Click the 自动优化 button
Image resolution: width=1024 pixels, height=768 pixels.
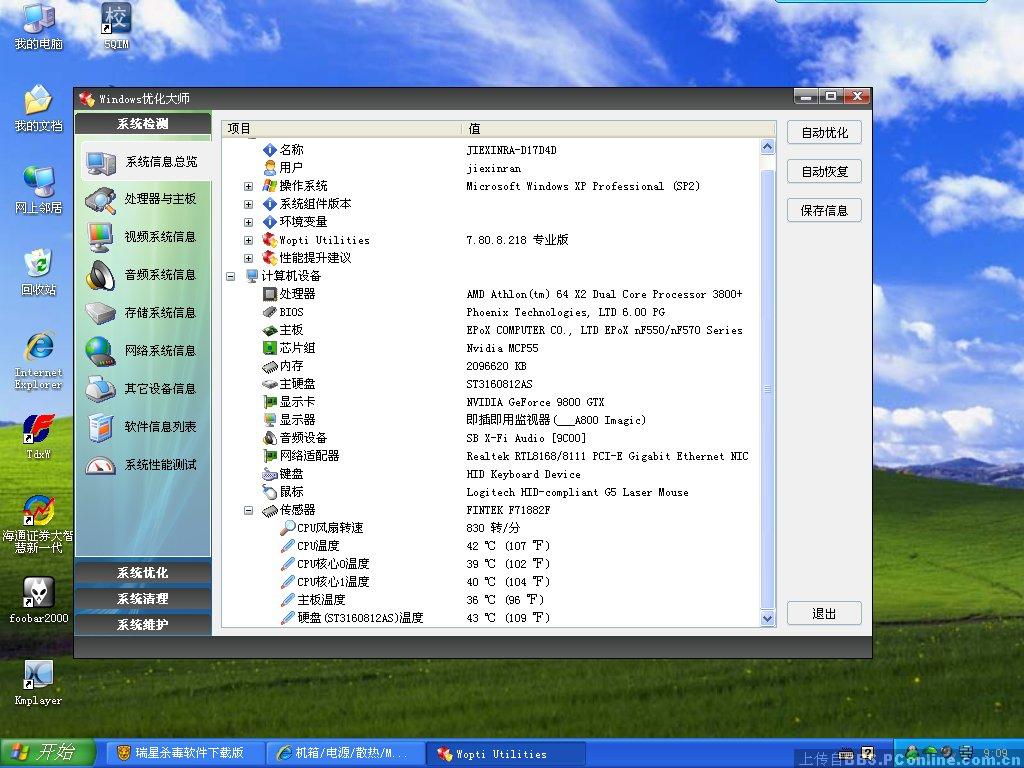(x=824, y=133)
